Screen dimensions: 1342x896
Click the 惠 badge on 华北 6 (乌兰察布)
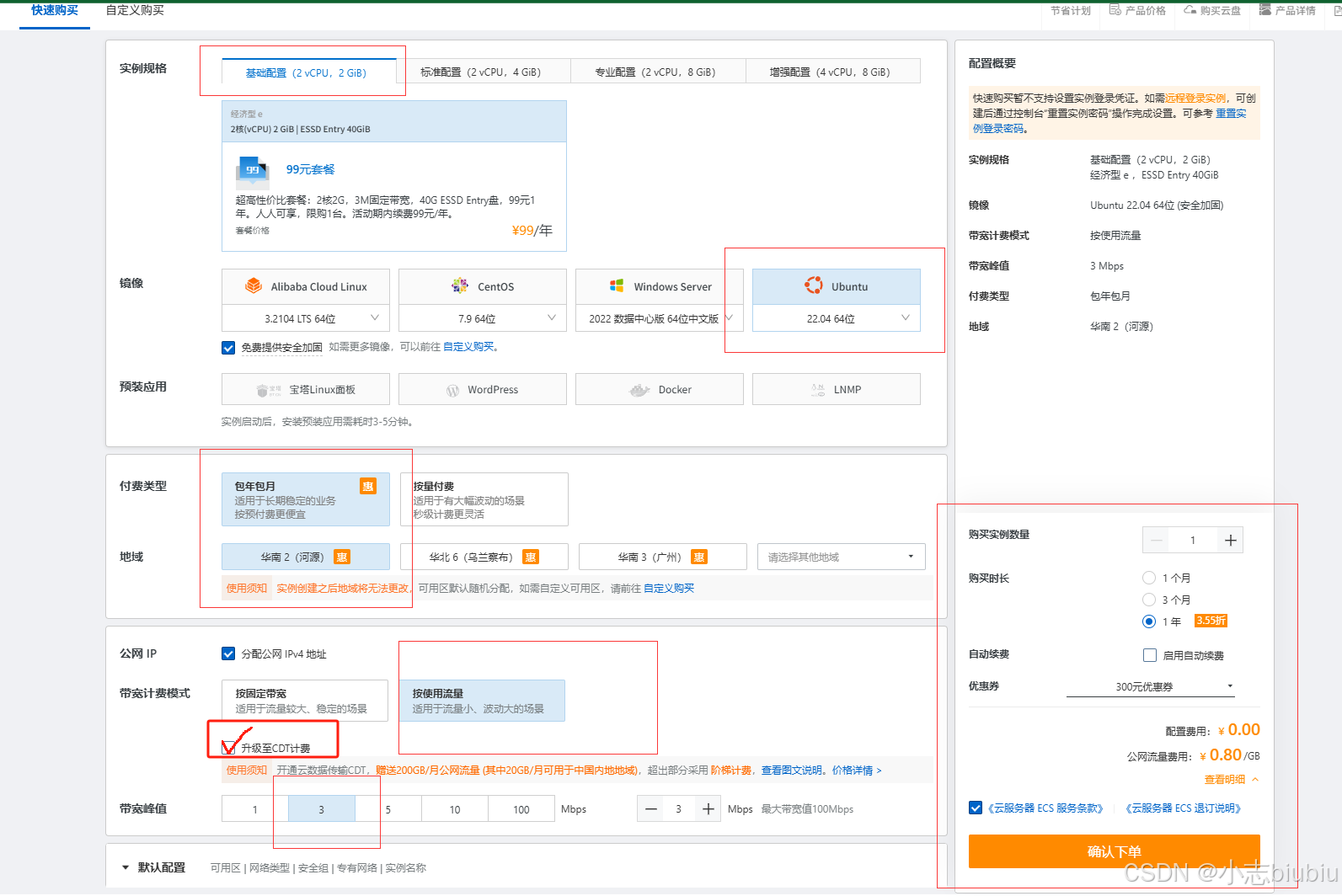coord(531,557)
